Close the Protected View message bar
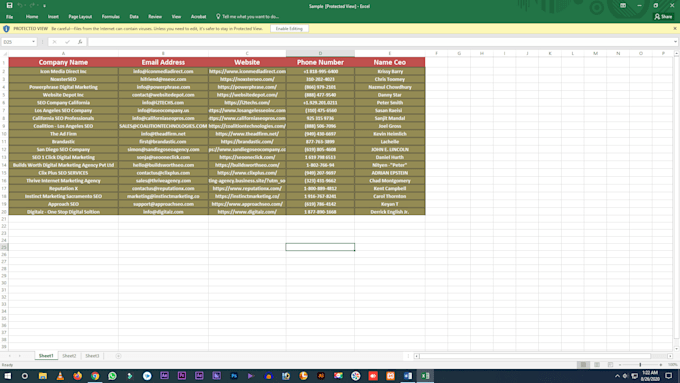This screenshot has width=680, height=383. click(675, 29)
